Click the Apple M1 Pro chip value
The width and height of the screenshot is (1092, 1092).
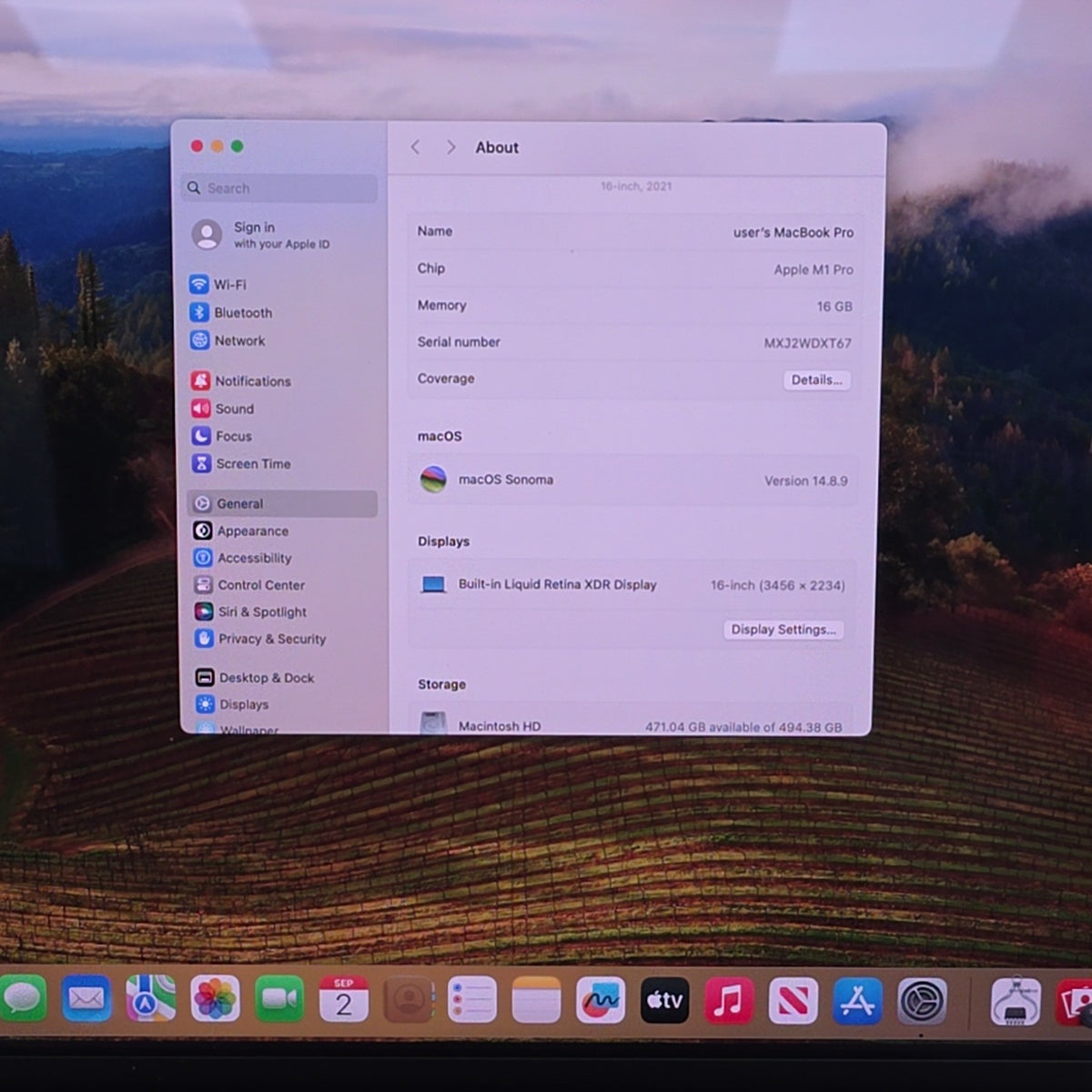click(814, 269)
